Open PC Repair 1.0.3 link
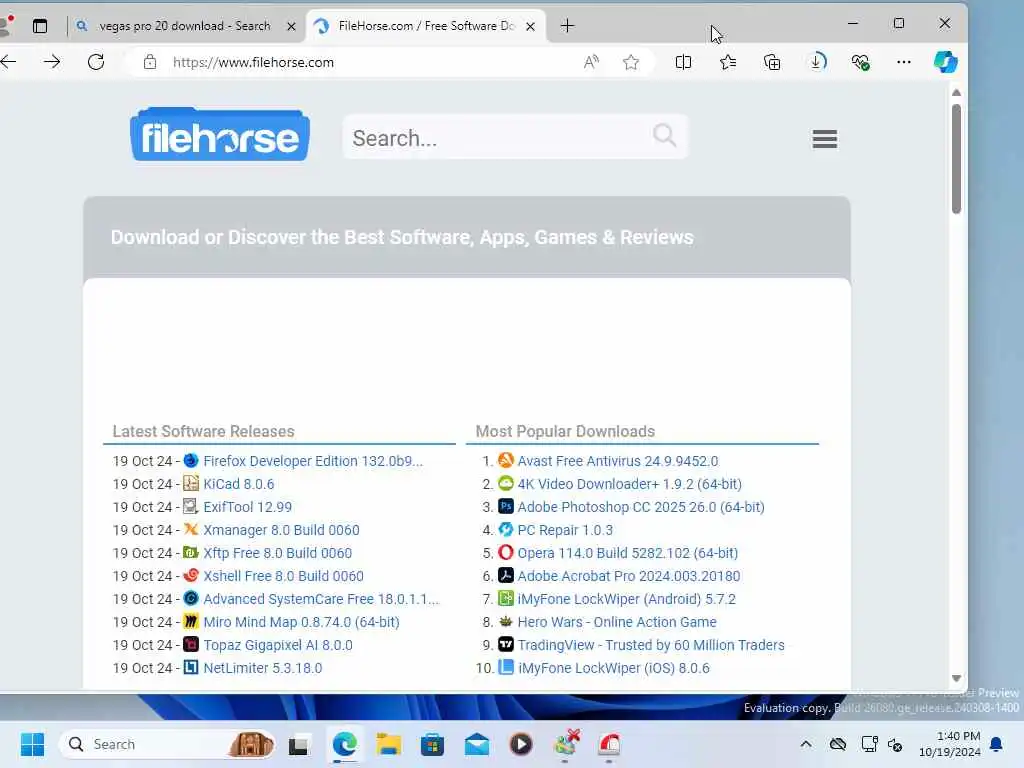The height and width of the screenshot is (768, 1024). [565, 530]
